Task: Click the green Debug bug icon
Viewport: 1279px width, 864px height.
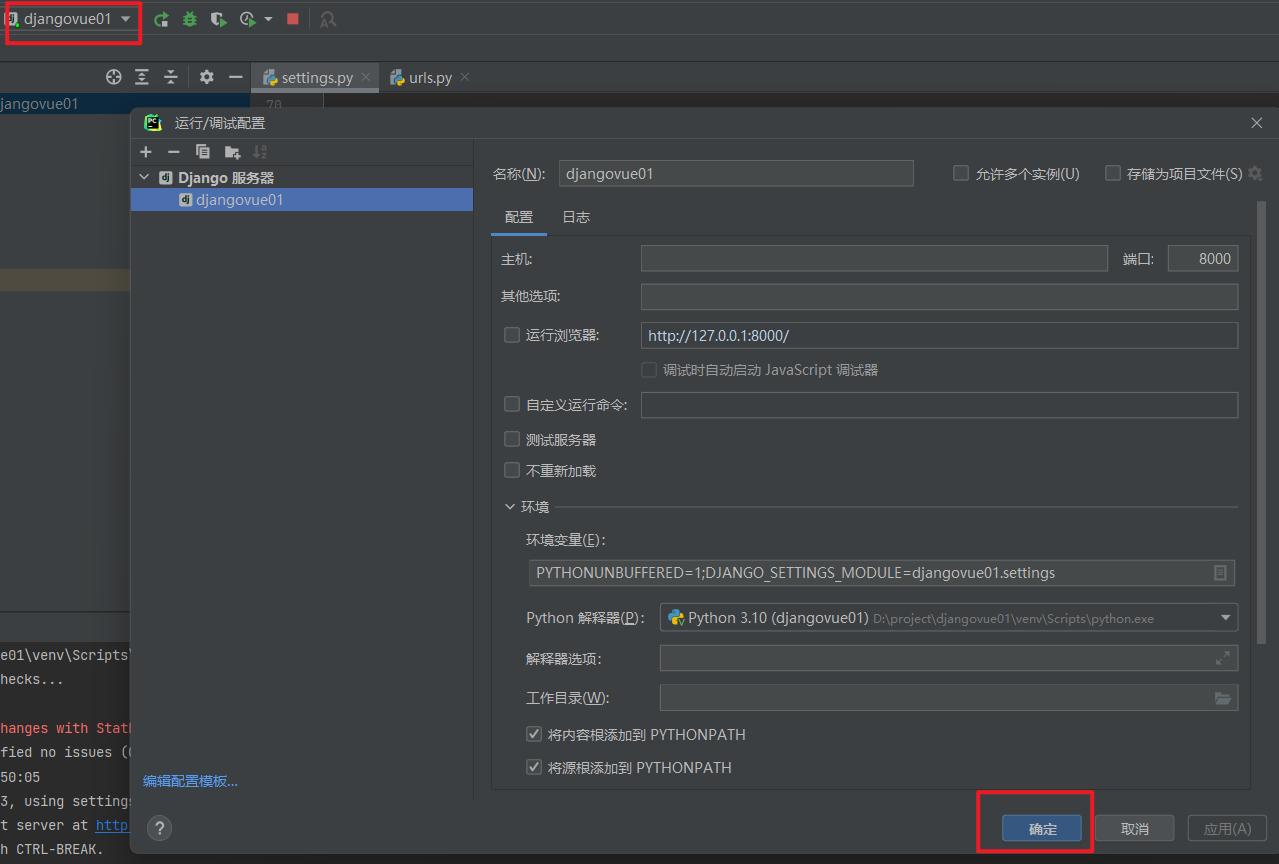Action: click(x=189, y=19)
